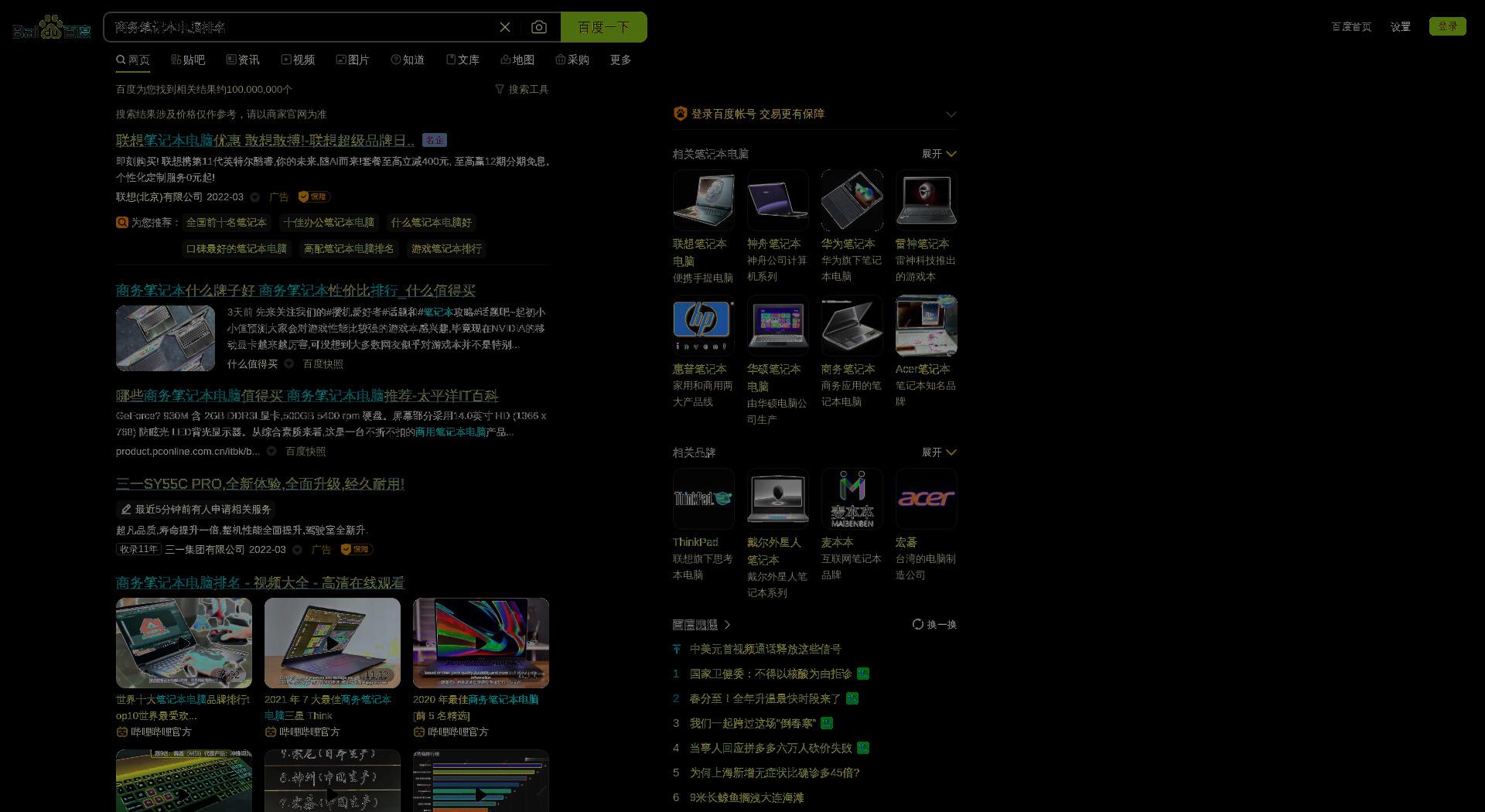Click recommendation 十佳办公笔记本电脑
Image resolution: width=1485 pixels, height=812 pixels.
coord(329,223)
